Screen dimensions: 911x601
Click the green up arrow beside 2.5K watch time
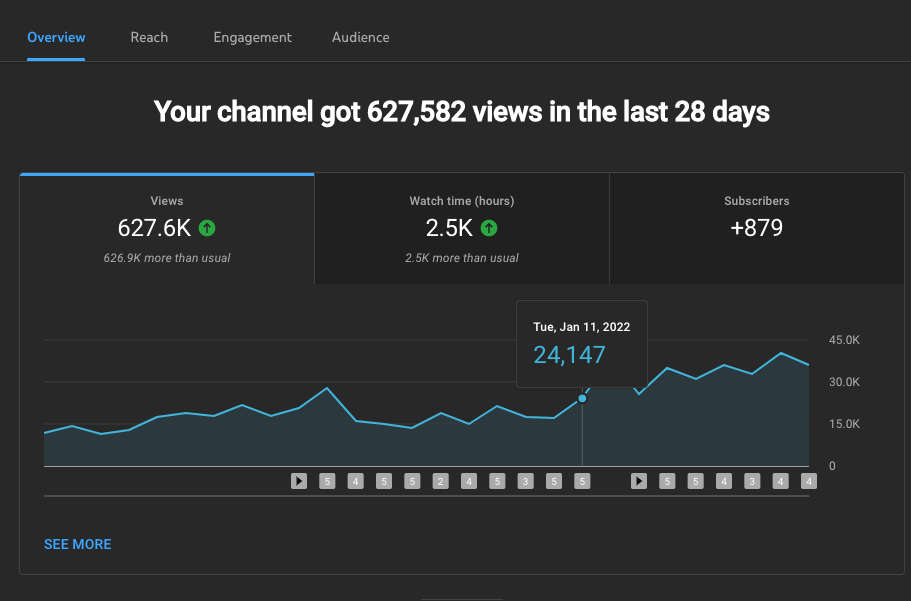click(489, 228)
